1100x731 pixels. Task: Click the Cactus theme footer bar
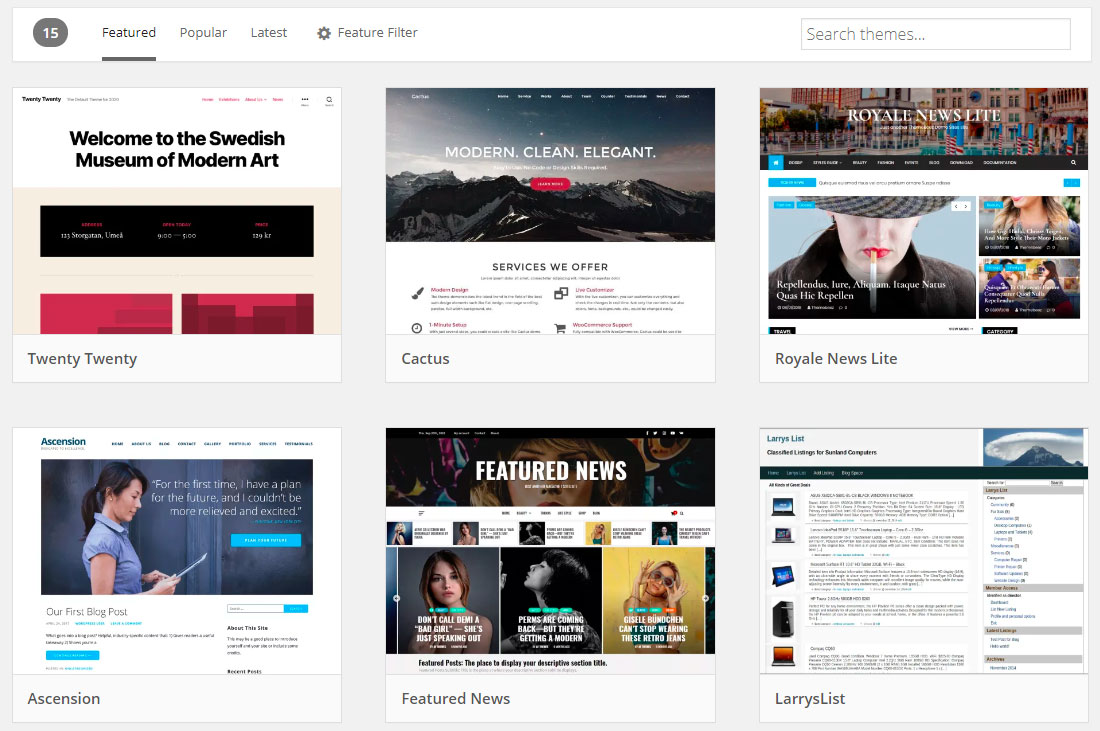pyautogui.click(x=550, y=358)
